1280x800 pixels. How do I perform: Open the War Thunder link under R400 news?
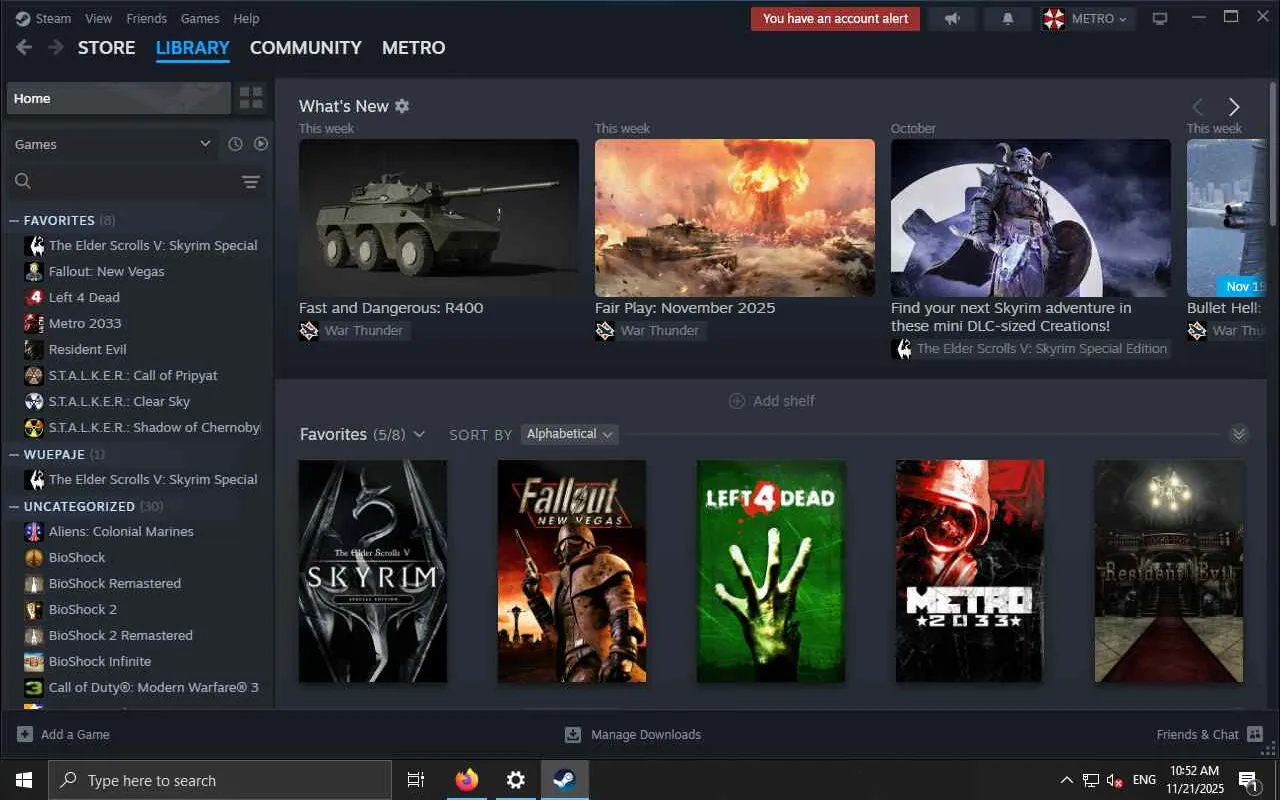(x=354, y=330)
